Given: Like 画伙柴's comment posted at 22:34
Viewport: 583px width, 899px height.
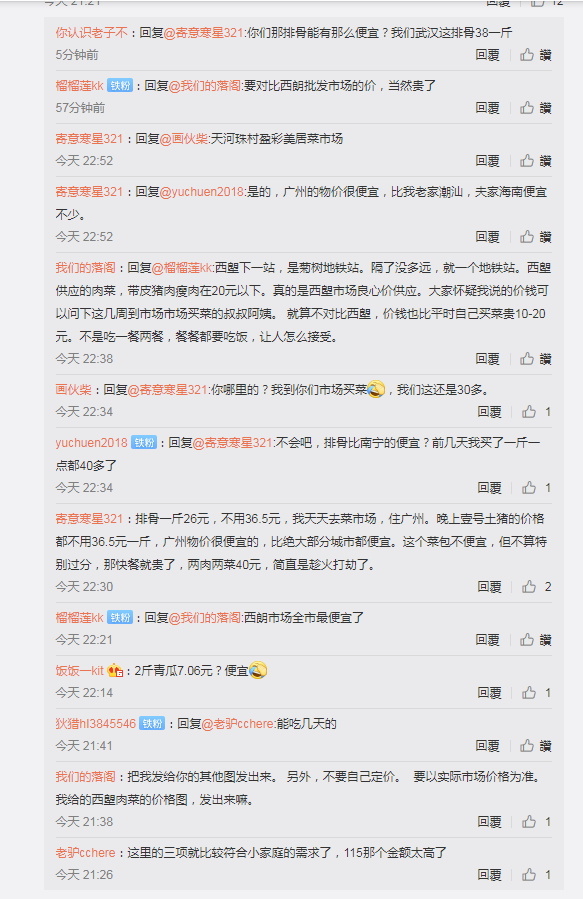Looking at the screenshot, I should [x=537, y=412].
